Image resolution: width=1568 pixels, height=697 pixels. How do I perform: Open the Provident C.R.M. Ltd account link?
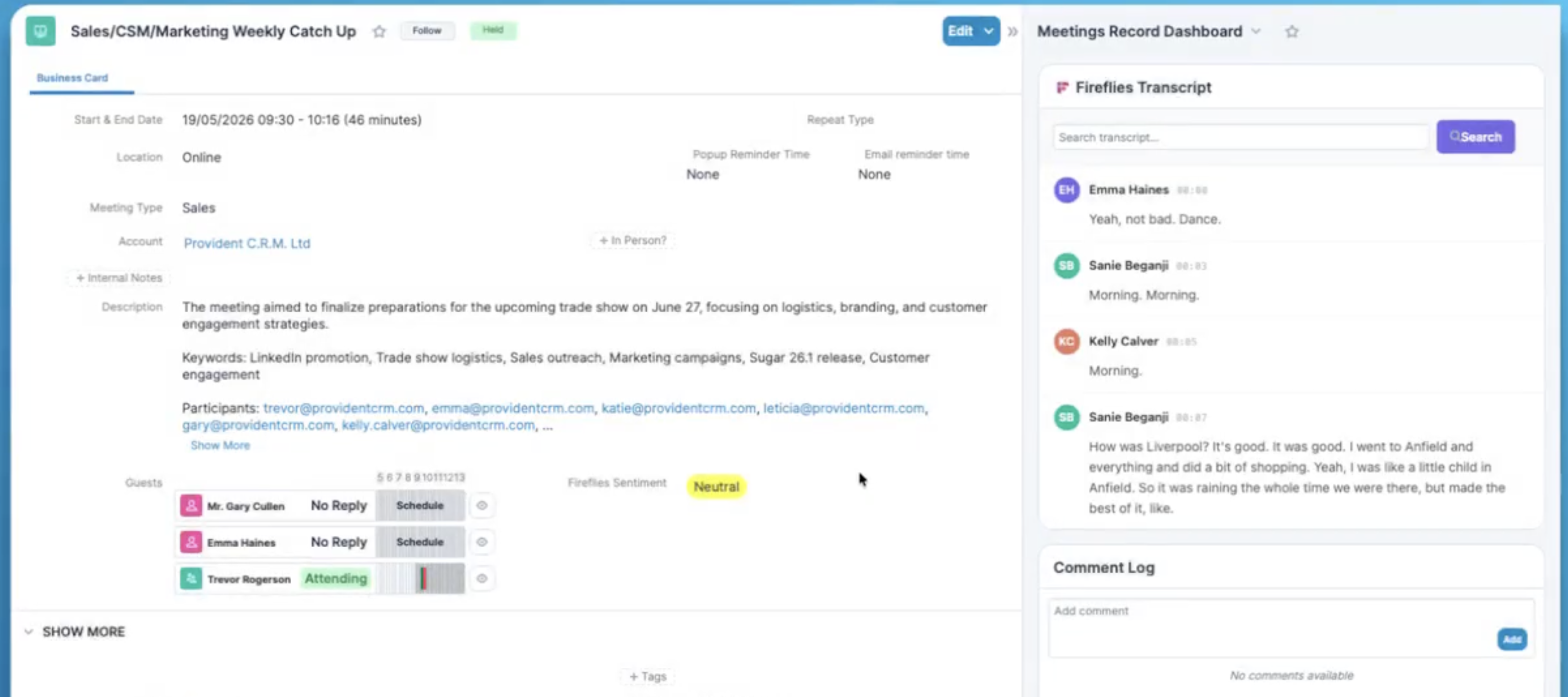coord(247,244)
